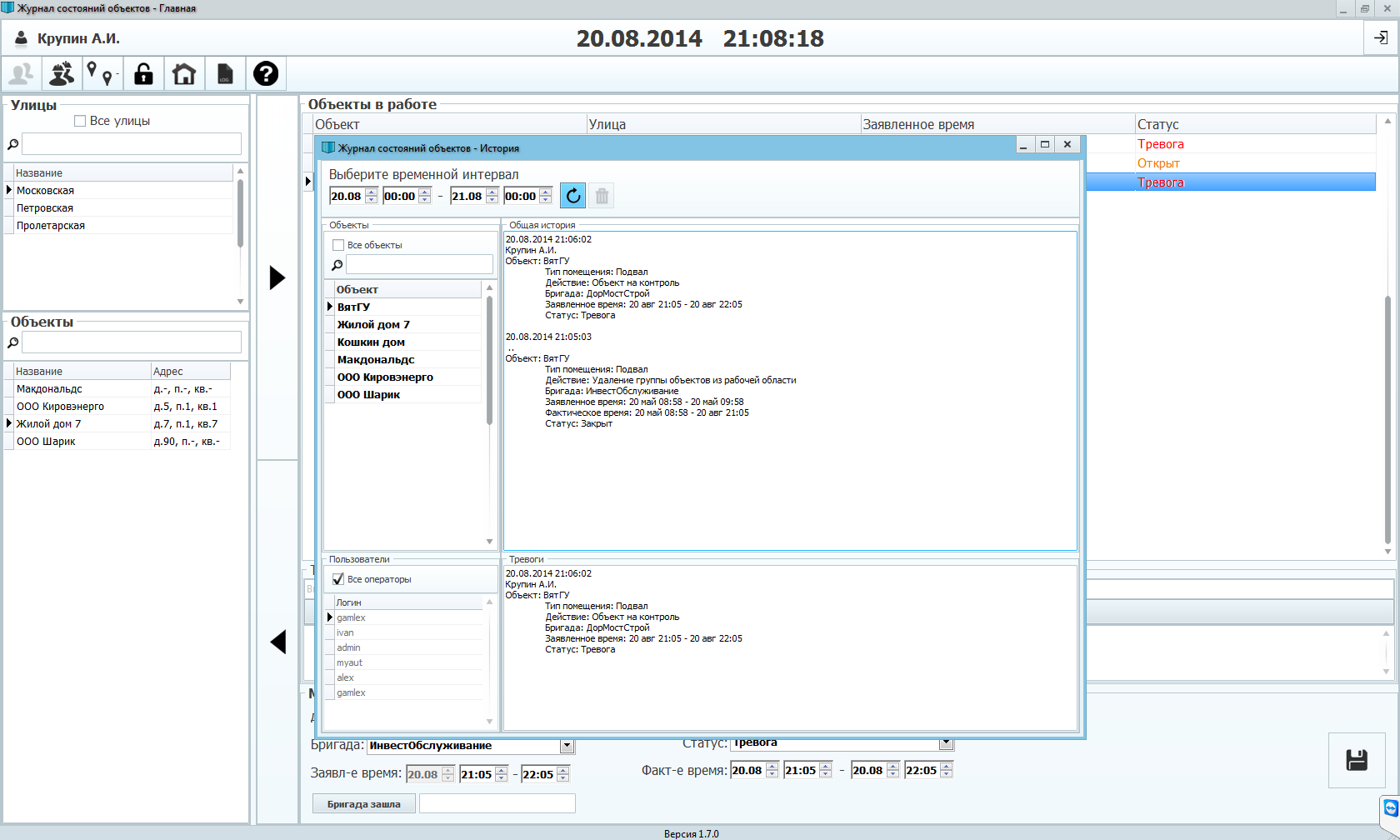The height and width of the screenshot is (840, 1400).
Task: Open the Бригада dropdown arrow
Action: tap(567, 746)
